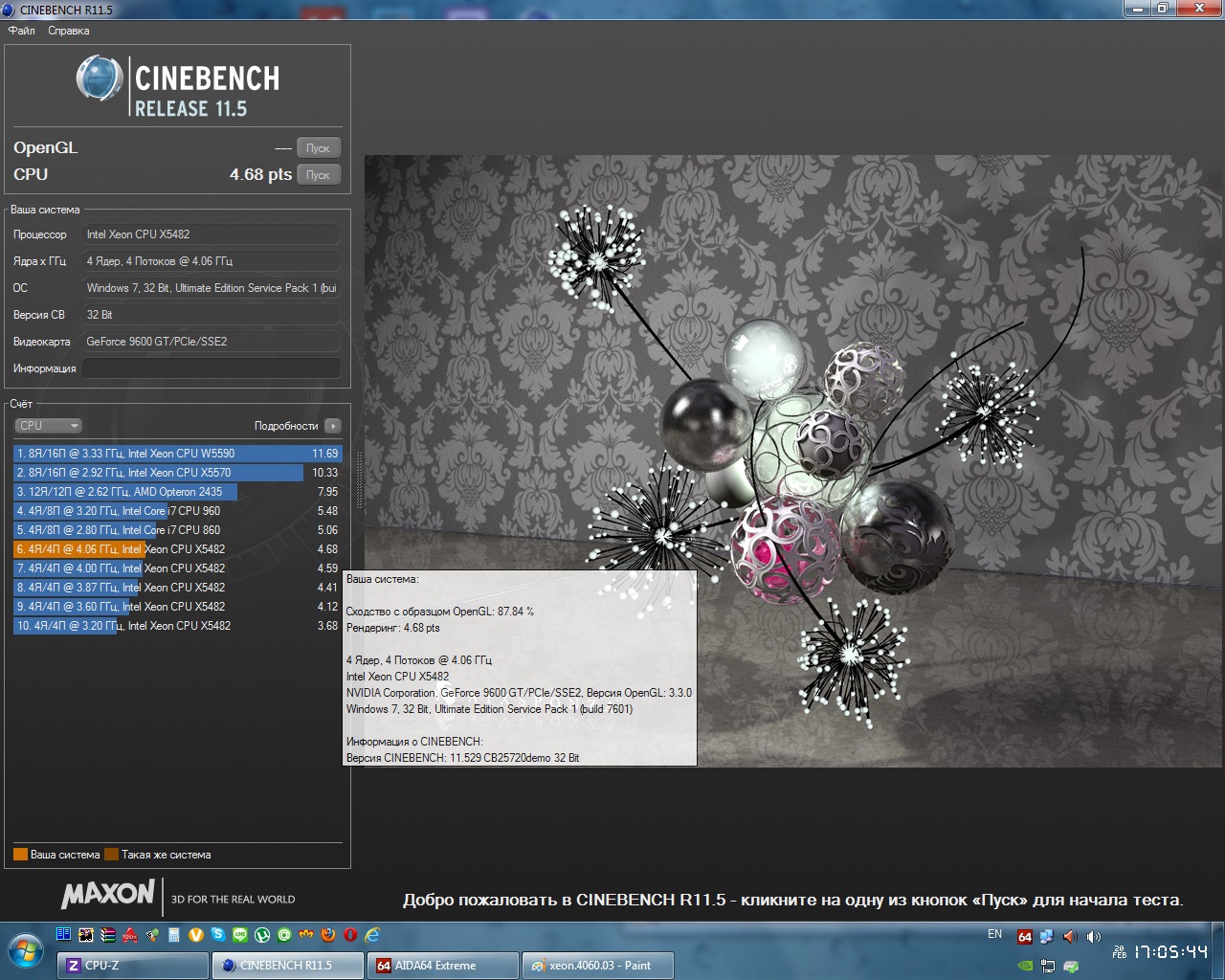
Task: Launch the WinRAR quick launch icon
Action: (x=108, y=935)
